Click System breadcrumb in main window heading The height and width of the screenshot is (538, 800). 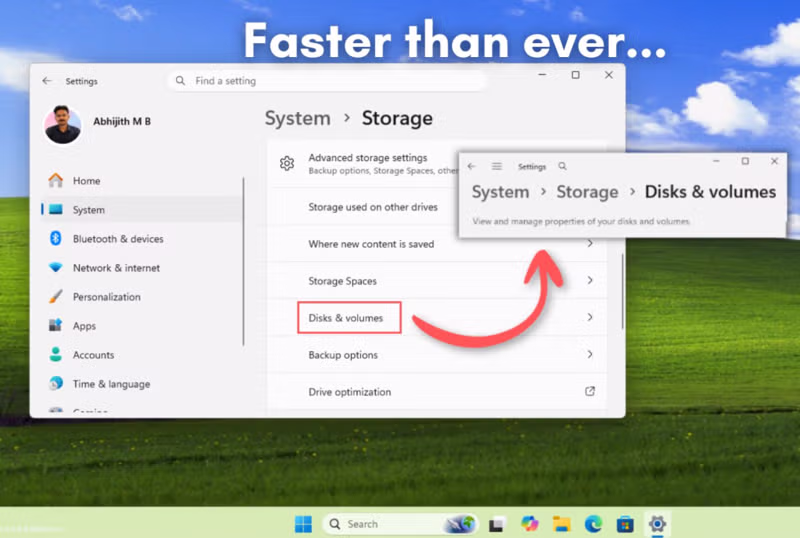click(x=297, y=118)
